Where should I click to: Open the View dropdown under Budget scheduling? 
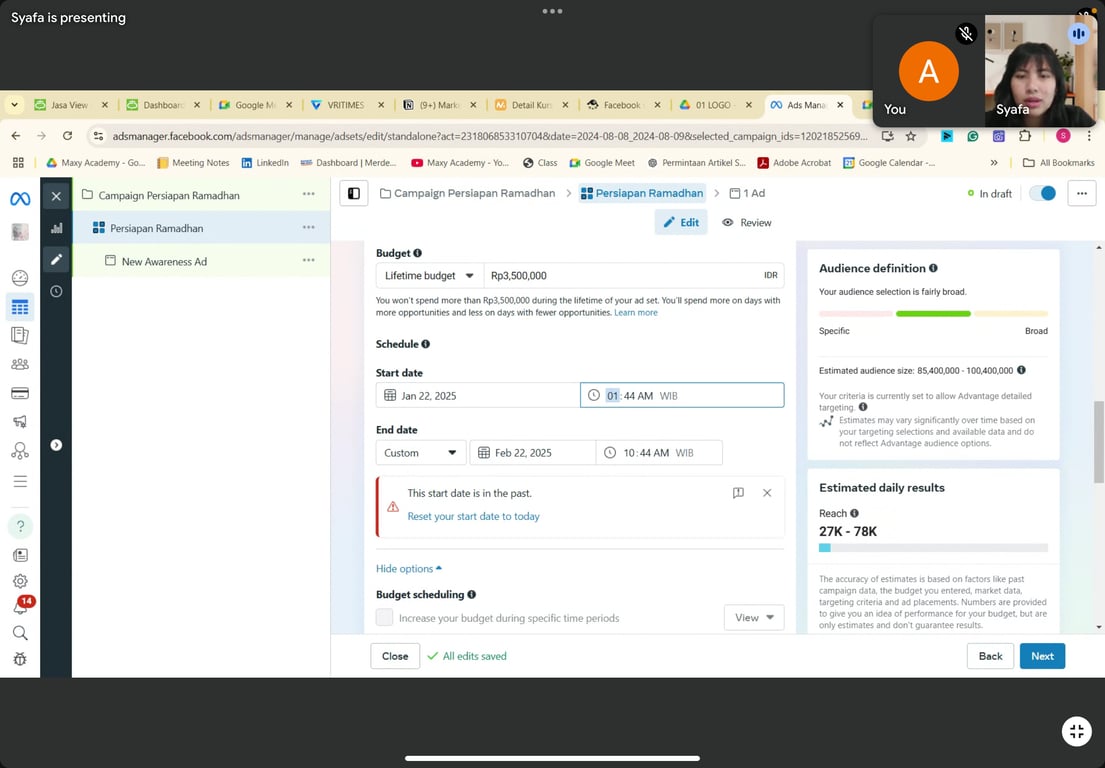click(754, 617)
